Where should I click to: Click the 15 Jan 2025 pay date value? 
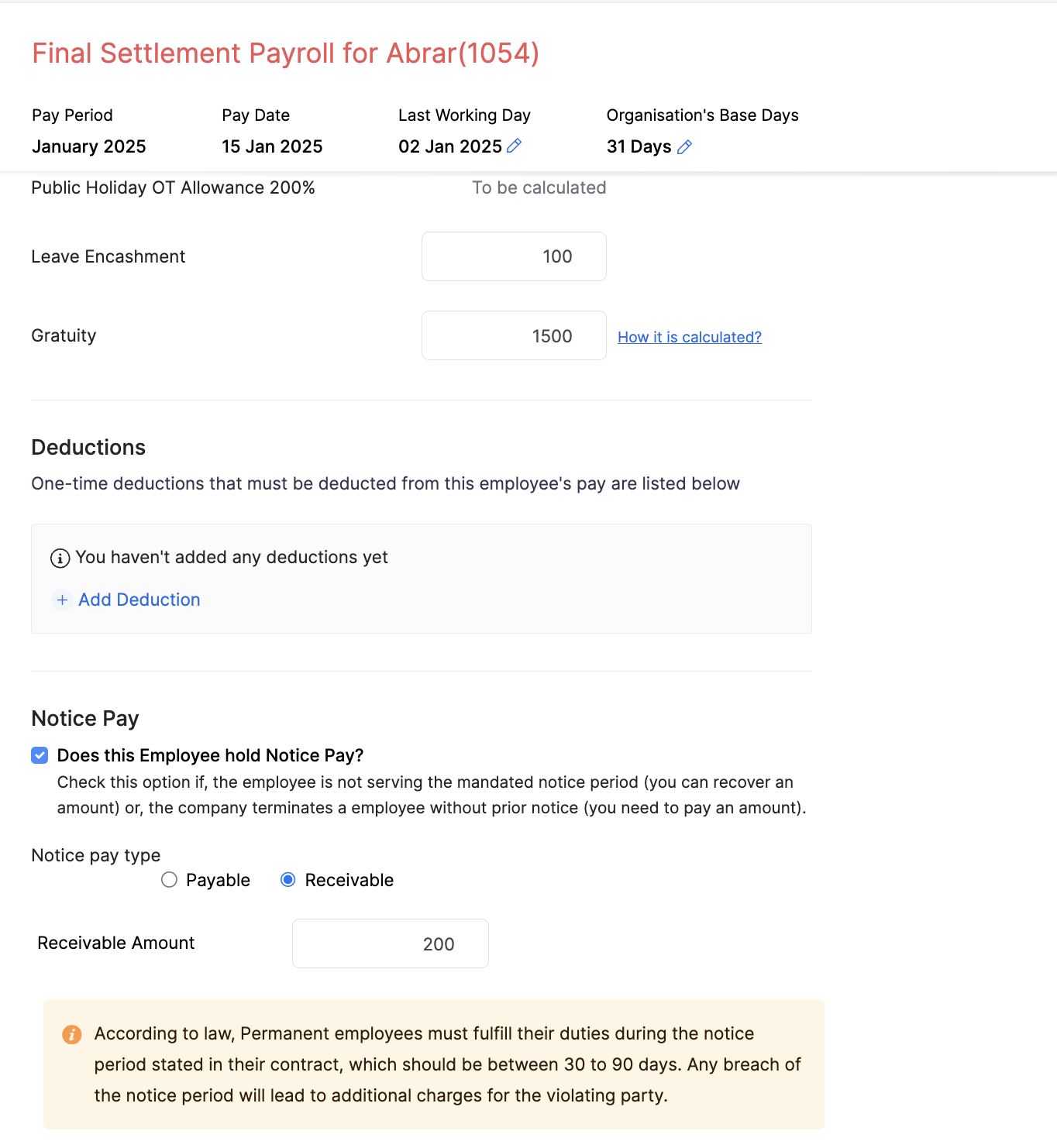[x=272, y=146]
